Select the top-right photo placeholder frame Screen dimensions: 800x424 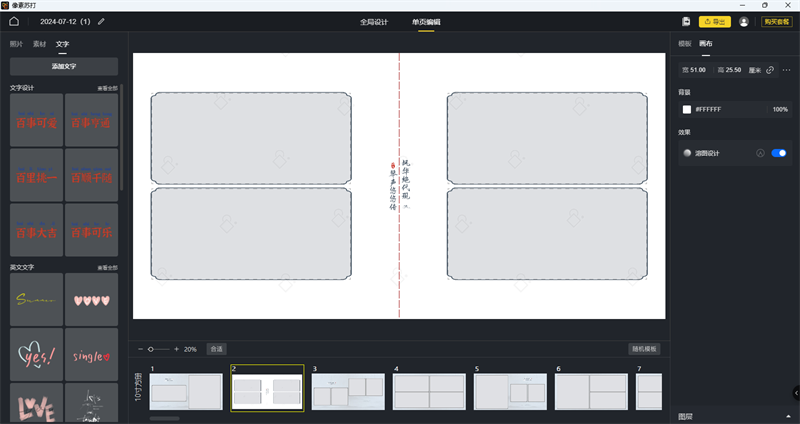pyautogui.click(x=547, y=138)
